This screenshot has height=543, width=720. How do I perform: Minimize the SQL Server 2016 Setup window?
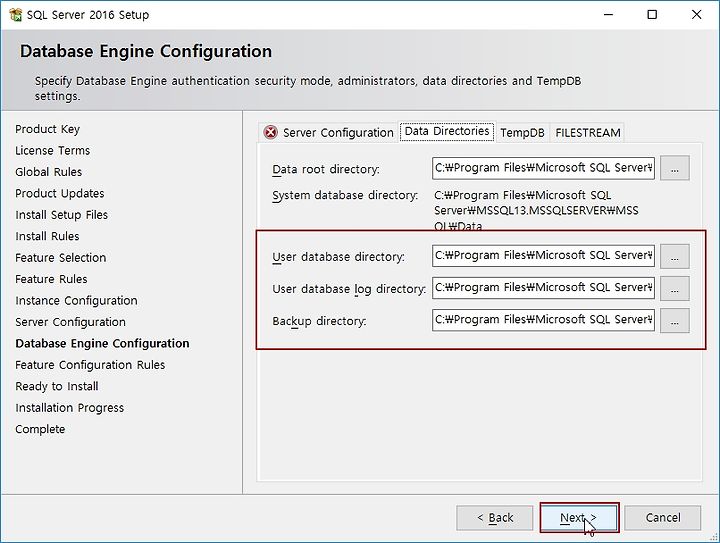pyautogui.click(x=608, y=15)
